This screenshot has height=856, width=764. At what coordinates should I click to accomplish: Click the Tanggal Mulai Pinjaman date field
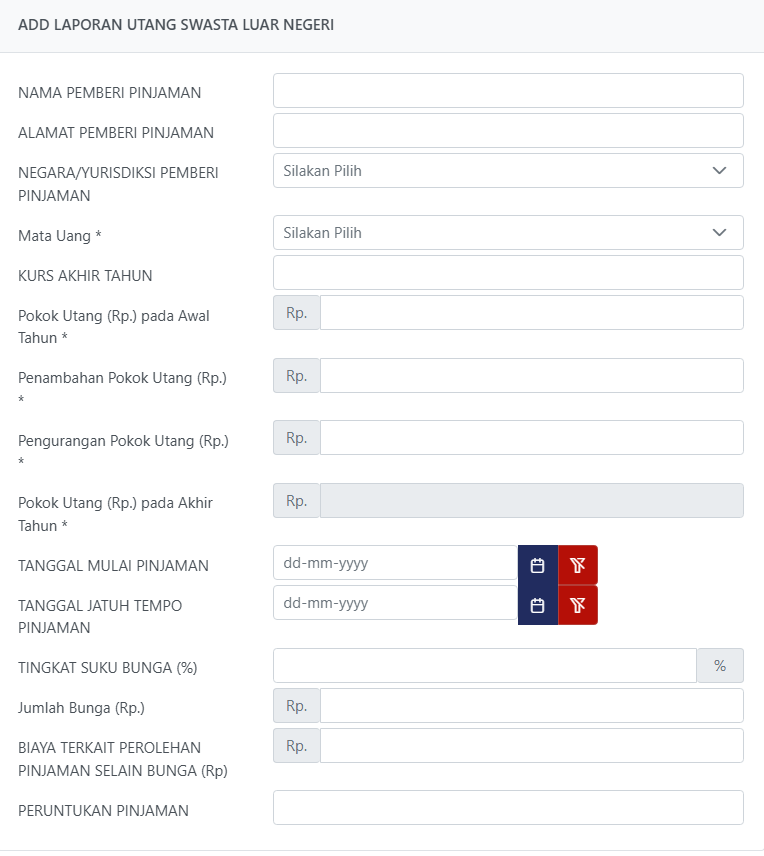[x=395, y=563]
